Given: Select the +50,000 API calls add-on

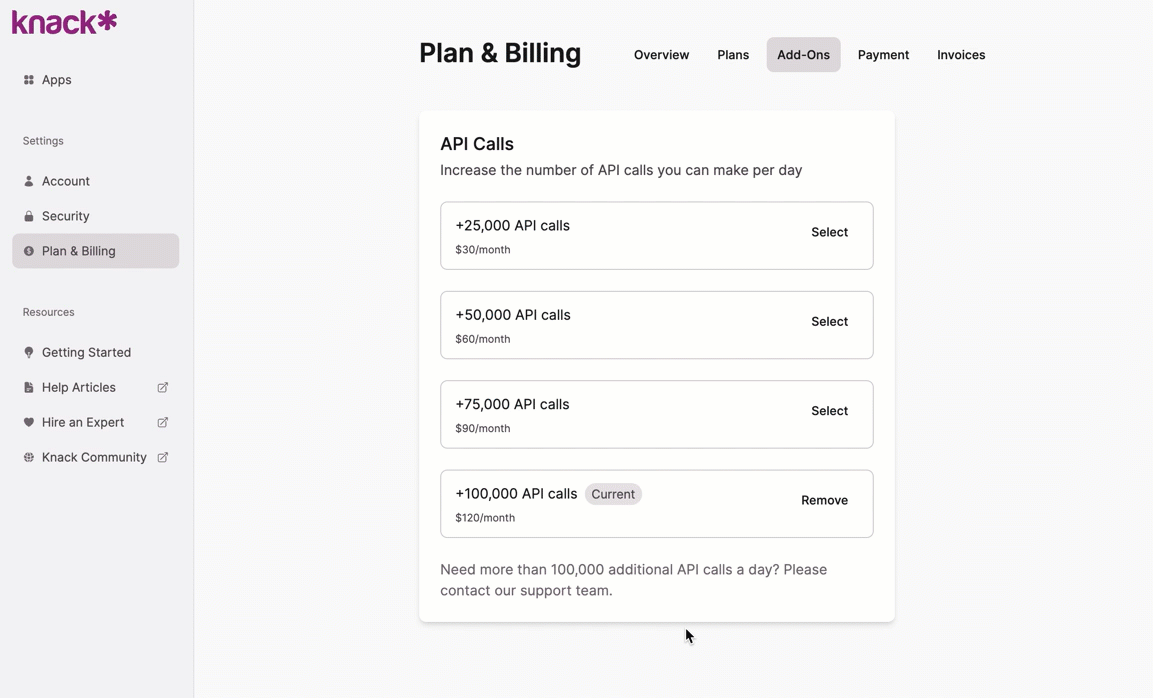Looking at the screenshot, I should tap(829, 321).
